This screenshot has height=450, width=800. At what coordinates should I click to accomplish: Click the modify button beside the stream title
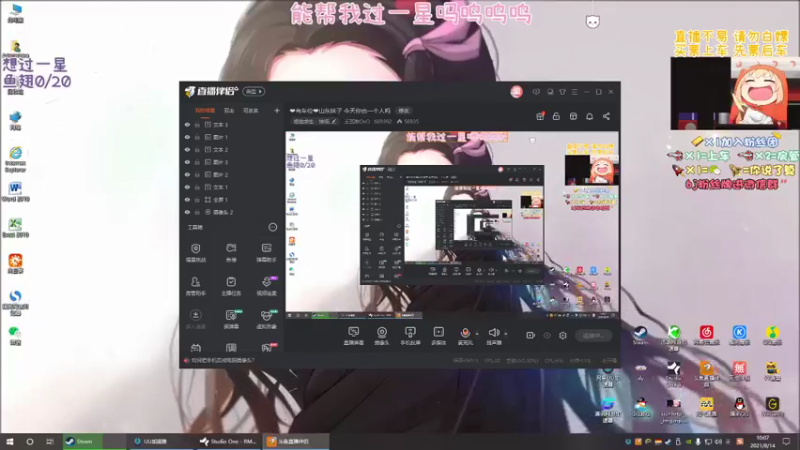pos(404,111)
